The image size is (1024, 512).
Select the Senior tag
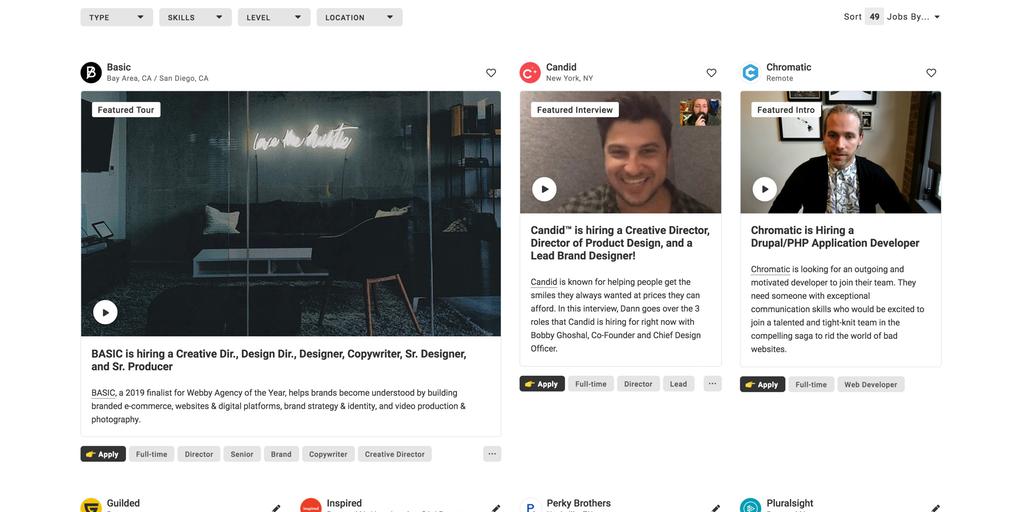tap(242, 455)
